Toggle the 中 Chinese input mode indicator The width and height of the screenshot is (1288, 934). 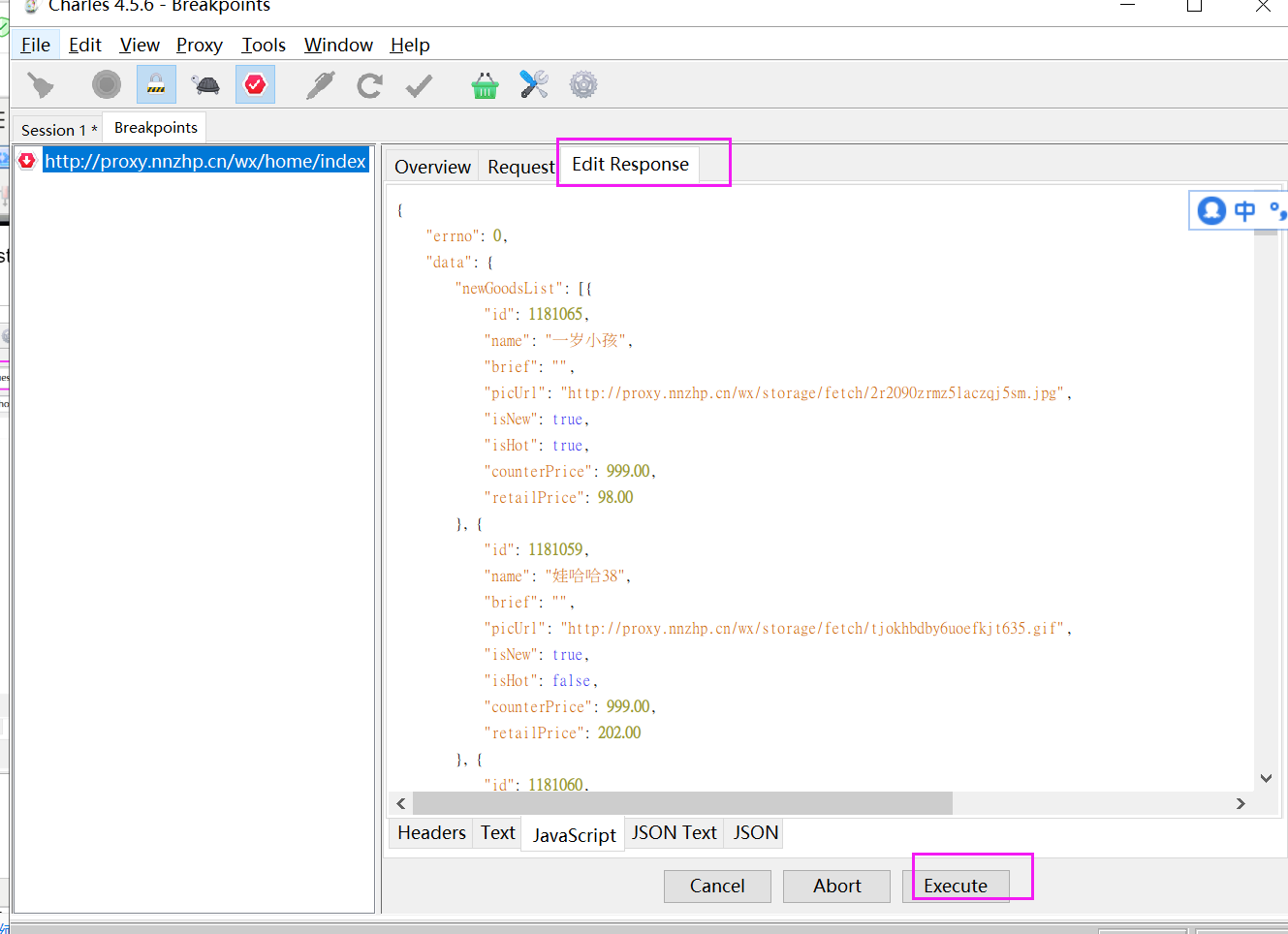click(x=1245, y=210)
